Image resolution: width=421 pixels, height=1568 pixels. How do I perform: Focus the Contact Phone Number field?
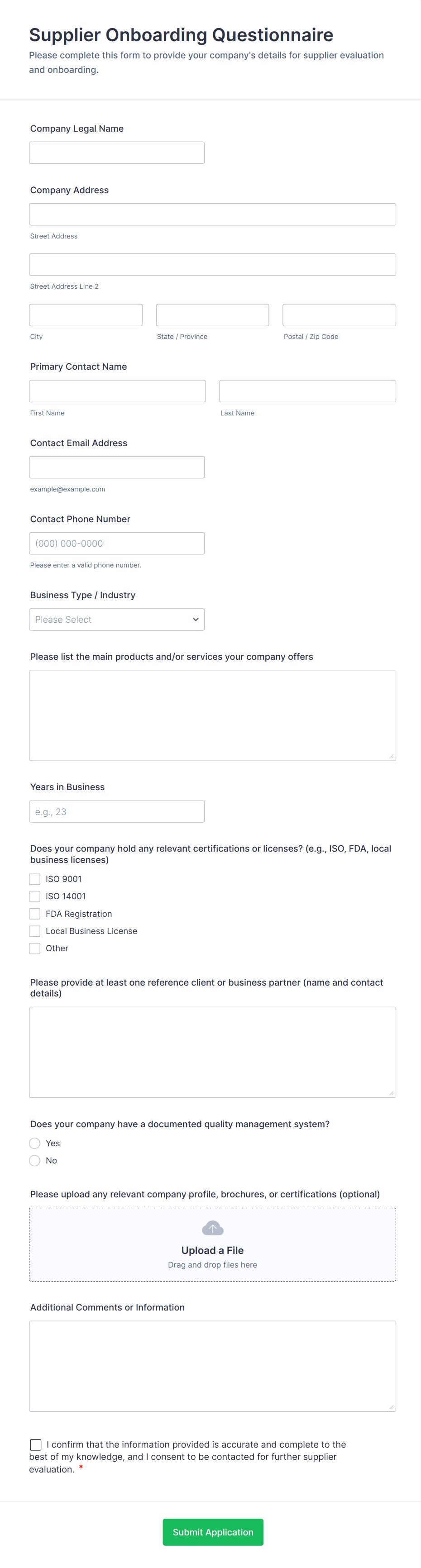[116, 543]
